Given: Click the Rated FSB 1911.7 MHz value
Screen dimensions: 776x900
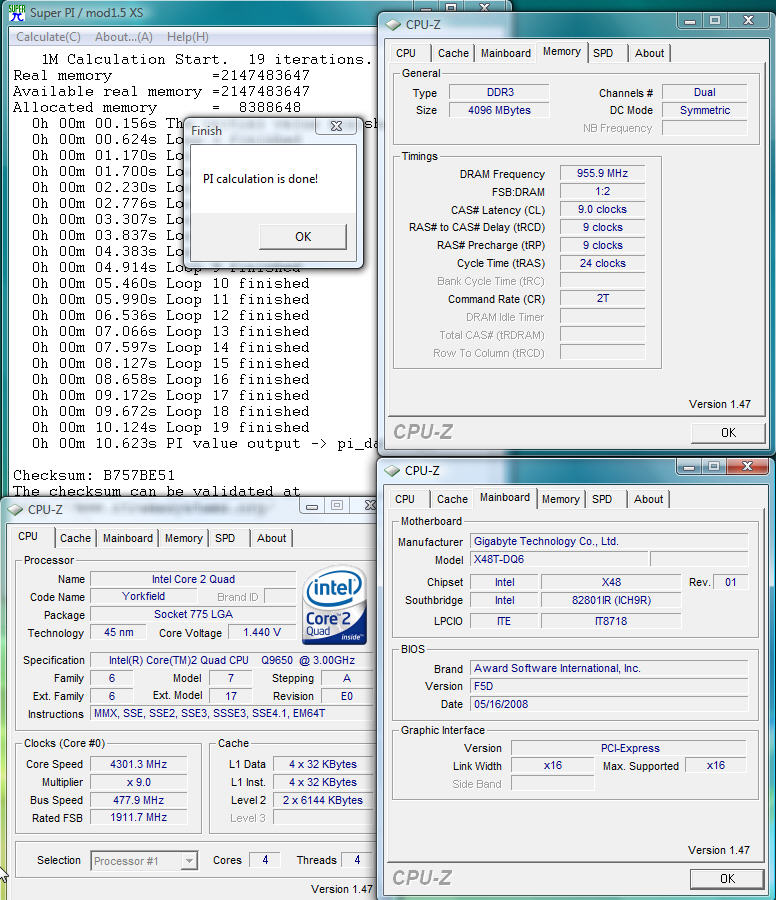Looking at the screenshot, I should click(x=139, y=817).
